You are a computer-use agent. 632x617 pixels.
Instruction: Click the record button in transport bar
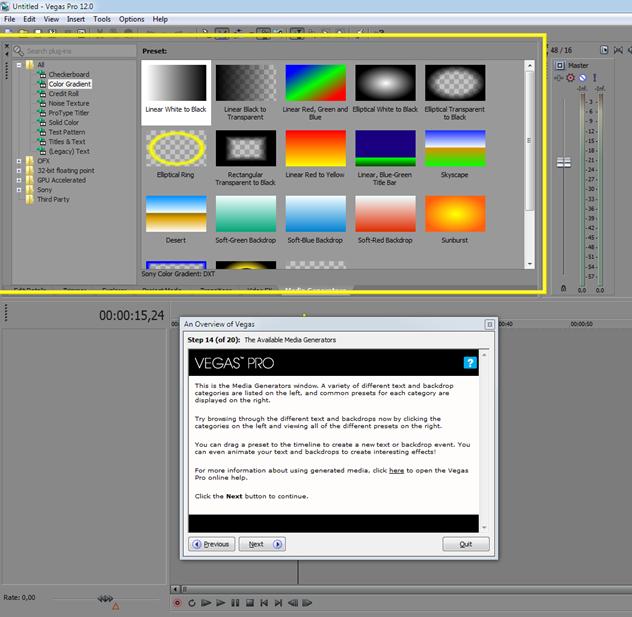pos(177,603)
